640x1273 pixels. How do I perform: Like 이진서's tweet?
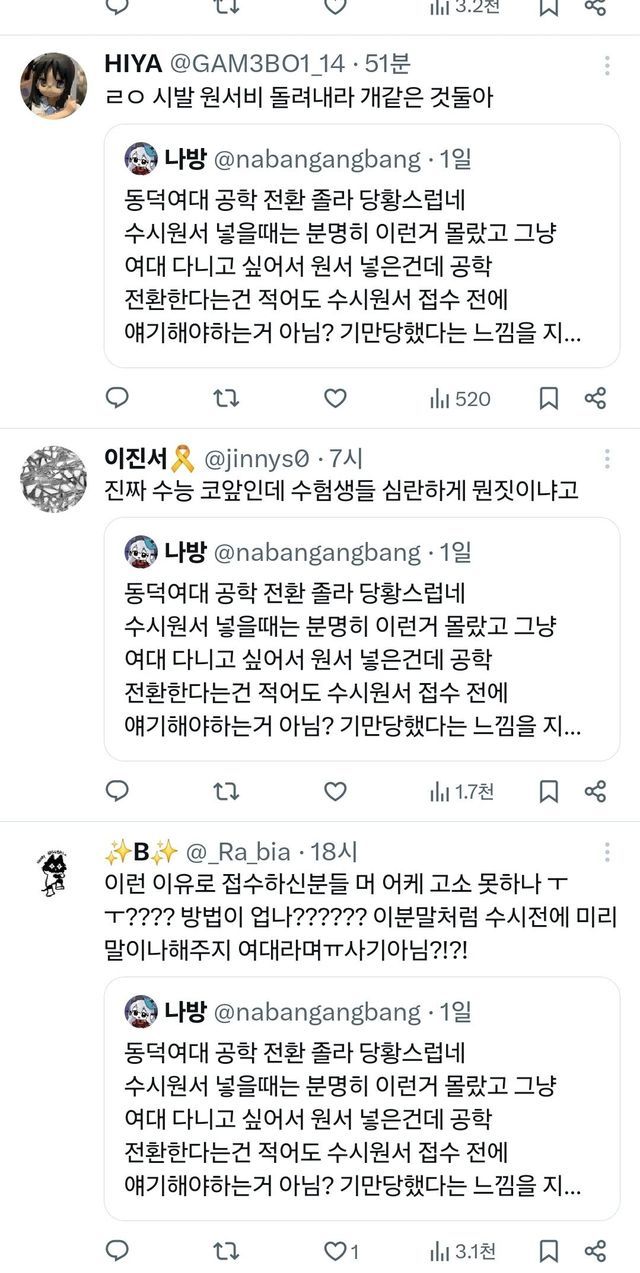(x=335, y=792)
